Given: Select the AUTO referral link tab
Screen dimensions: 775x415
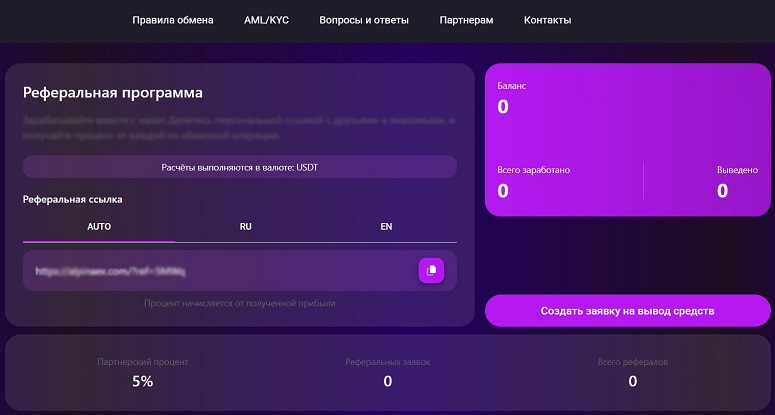Looking at the screenshot, I should (99, 227).
